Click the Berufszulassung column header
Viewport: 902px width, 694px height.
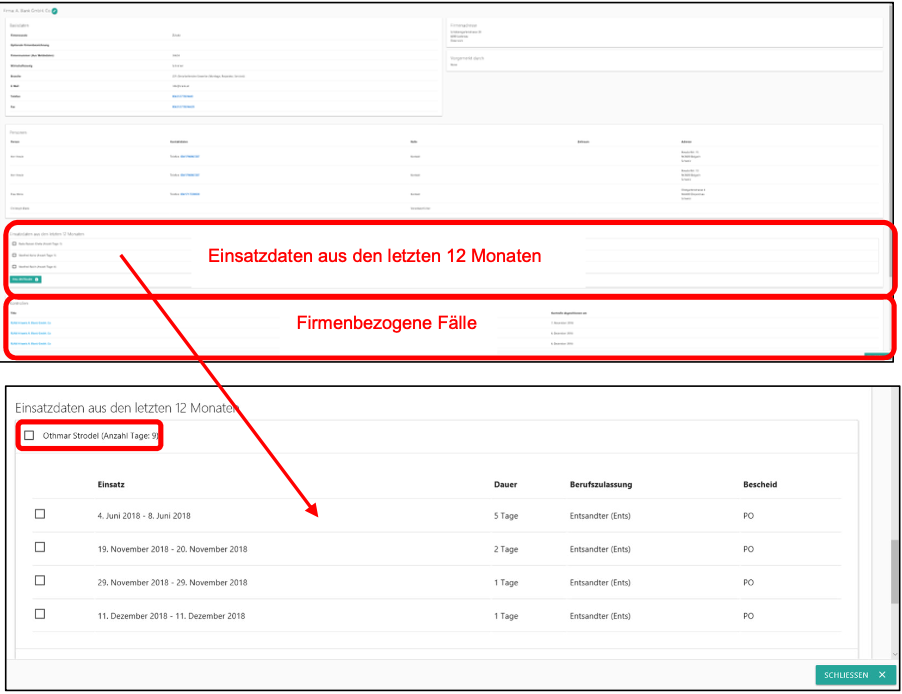point(600,485)
